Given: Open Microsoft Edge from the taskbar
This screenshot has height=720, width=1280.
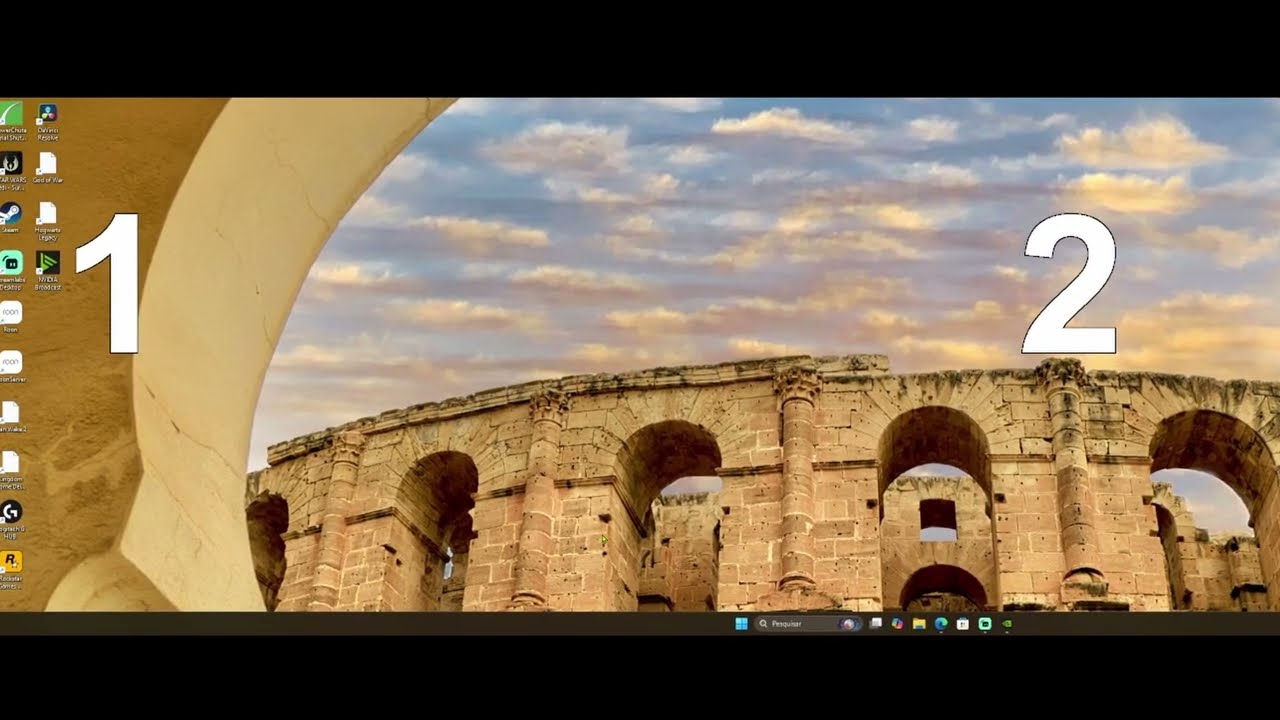Looking at the screenshot, I should coord(941,624).
